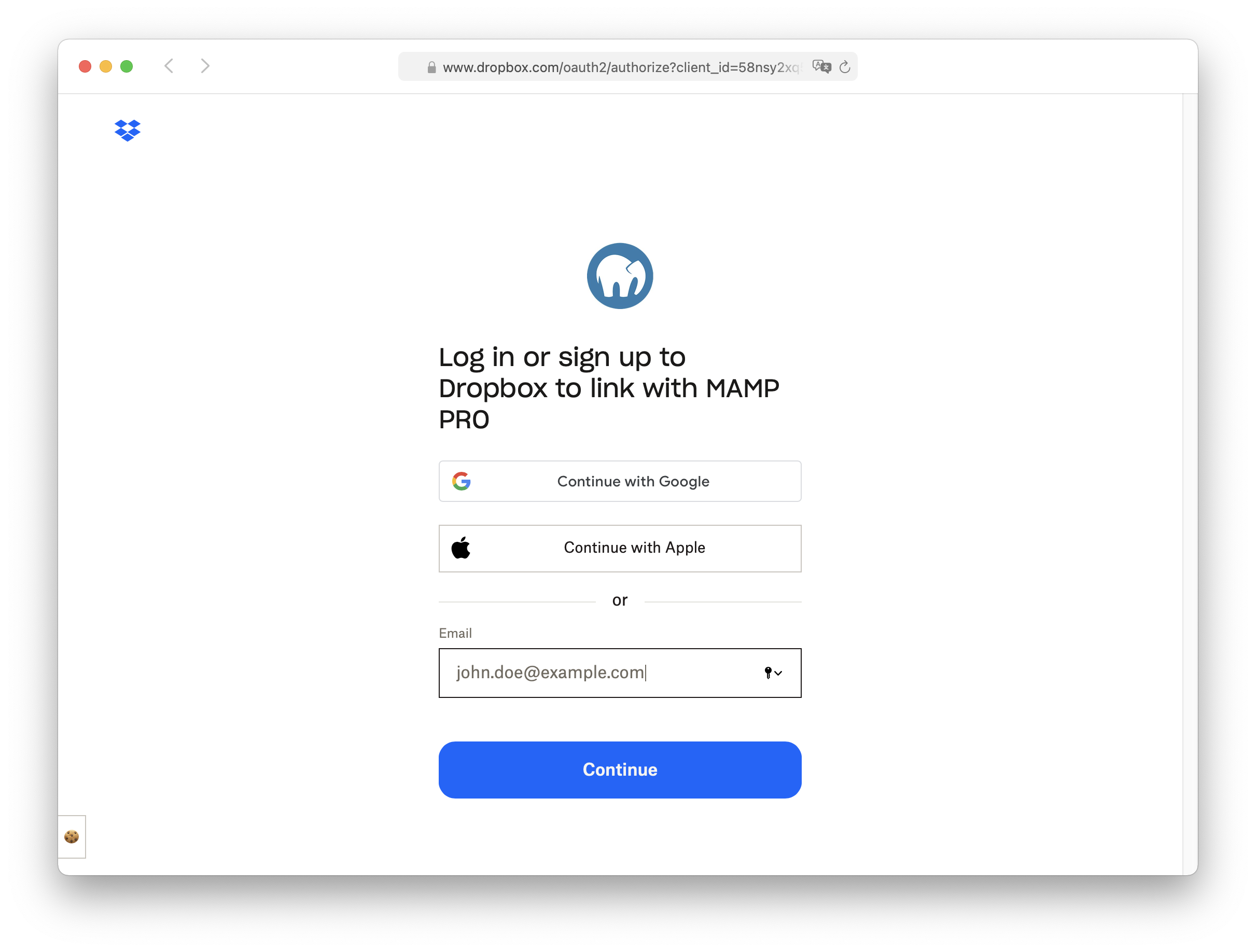
Task: Click the Dropbox logo icon top left
Action: [x=128, y=130]
